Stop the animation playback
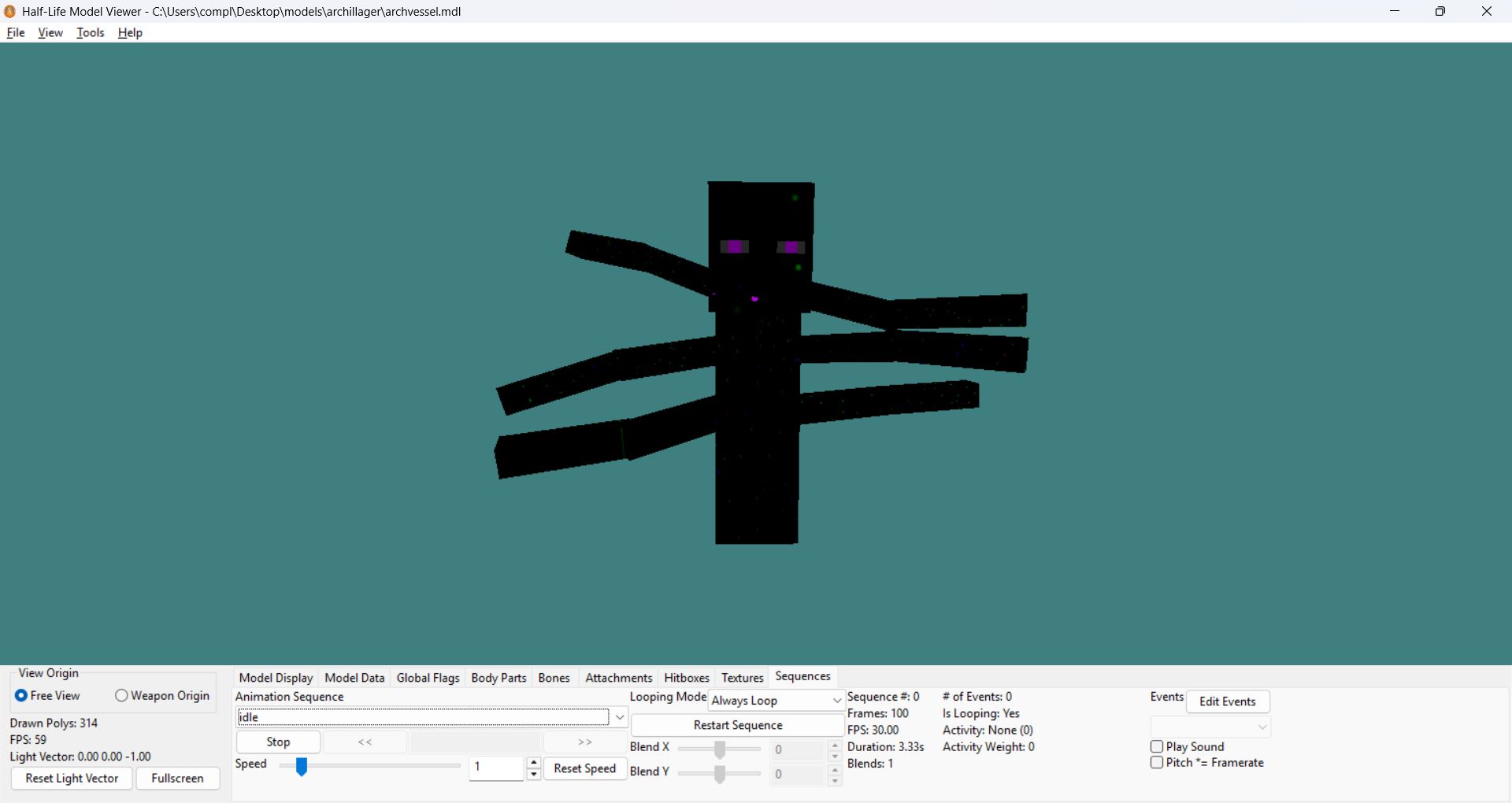The image size is (1512, 803). 278,742
